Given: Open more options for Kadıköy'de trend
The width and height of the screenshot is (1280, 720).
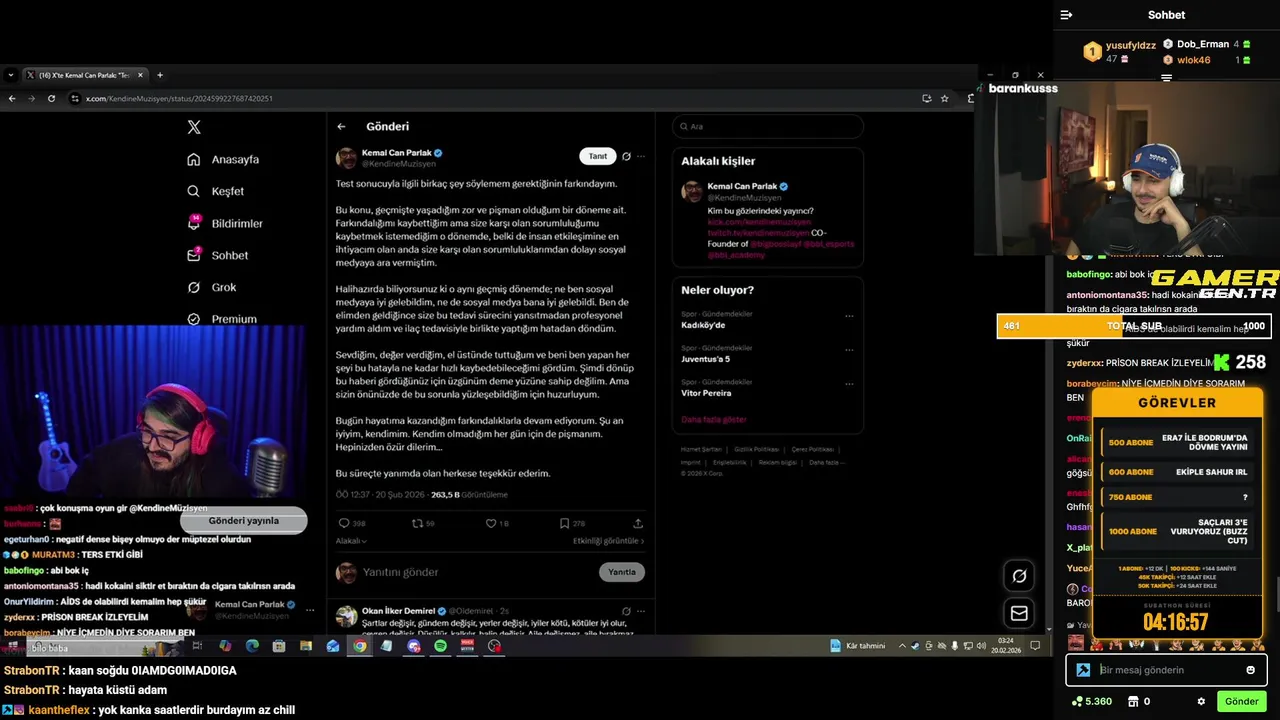Looking at the screenshot, I should coord(849,316).
